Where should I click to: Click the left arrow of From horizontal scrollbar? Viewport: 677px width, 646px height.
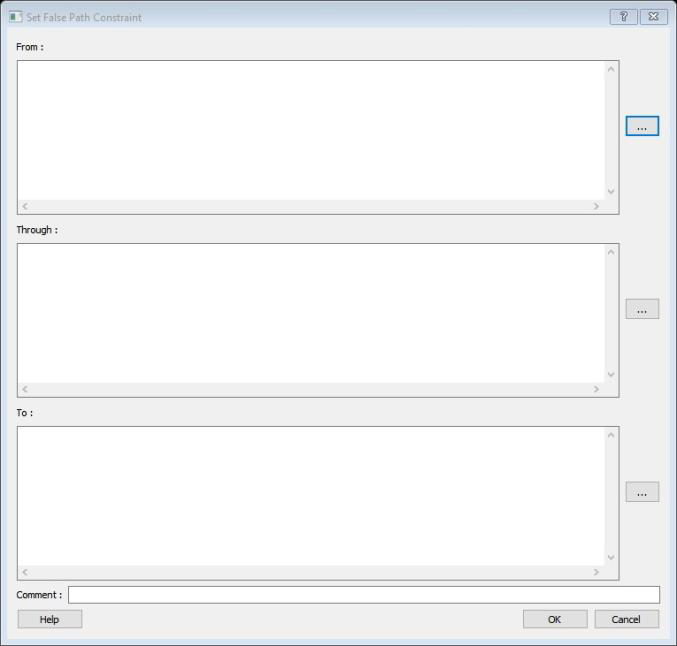click(25, 206)
